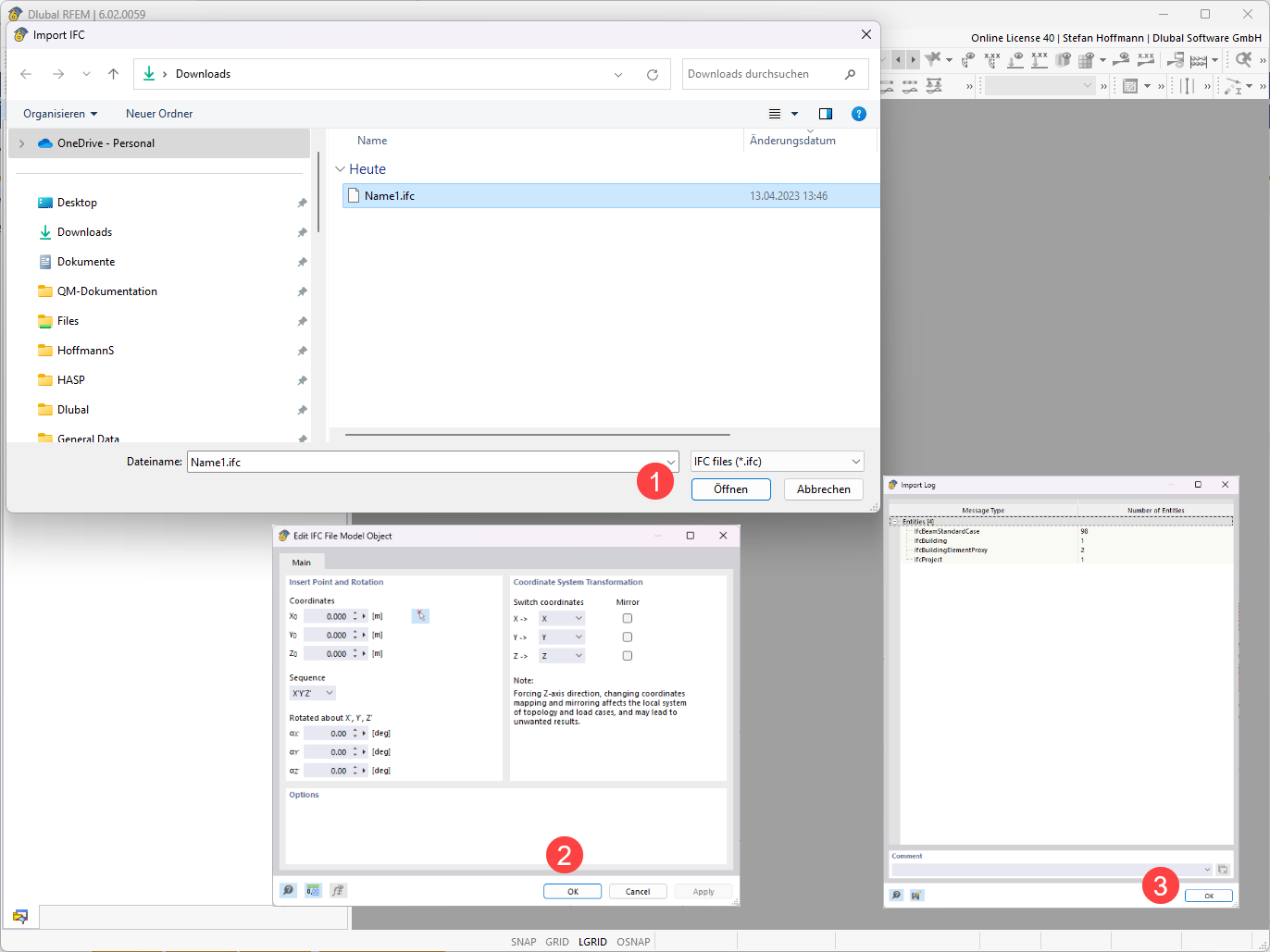
Task: Expand the OneDrive - Personal tree node
Action: (21, 143)
